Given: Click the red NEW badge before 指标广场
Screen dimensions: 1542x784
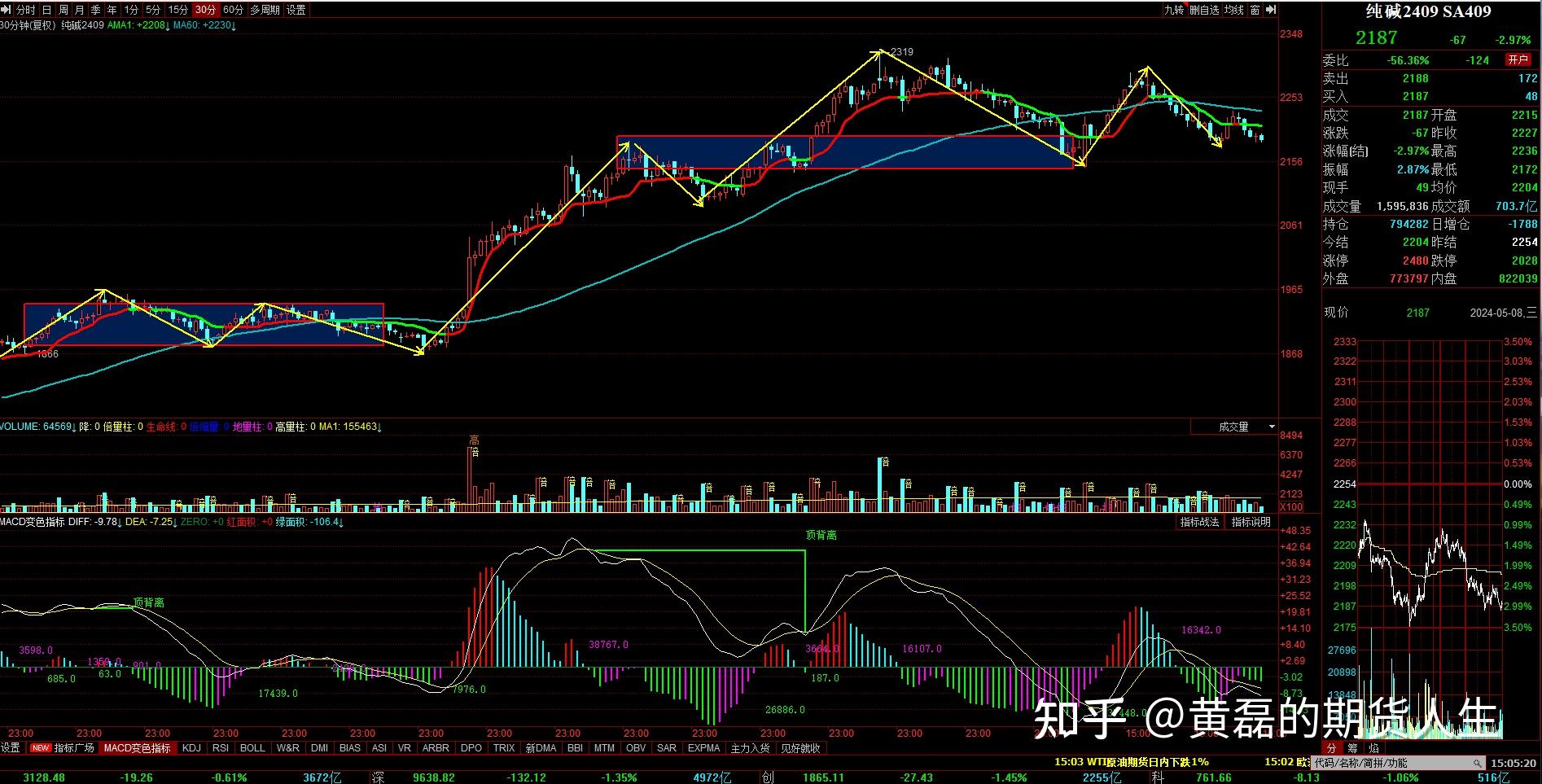Looking at the screenshot, I should (40, 748).
